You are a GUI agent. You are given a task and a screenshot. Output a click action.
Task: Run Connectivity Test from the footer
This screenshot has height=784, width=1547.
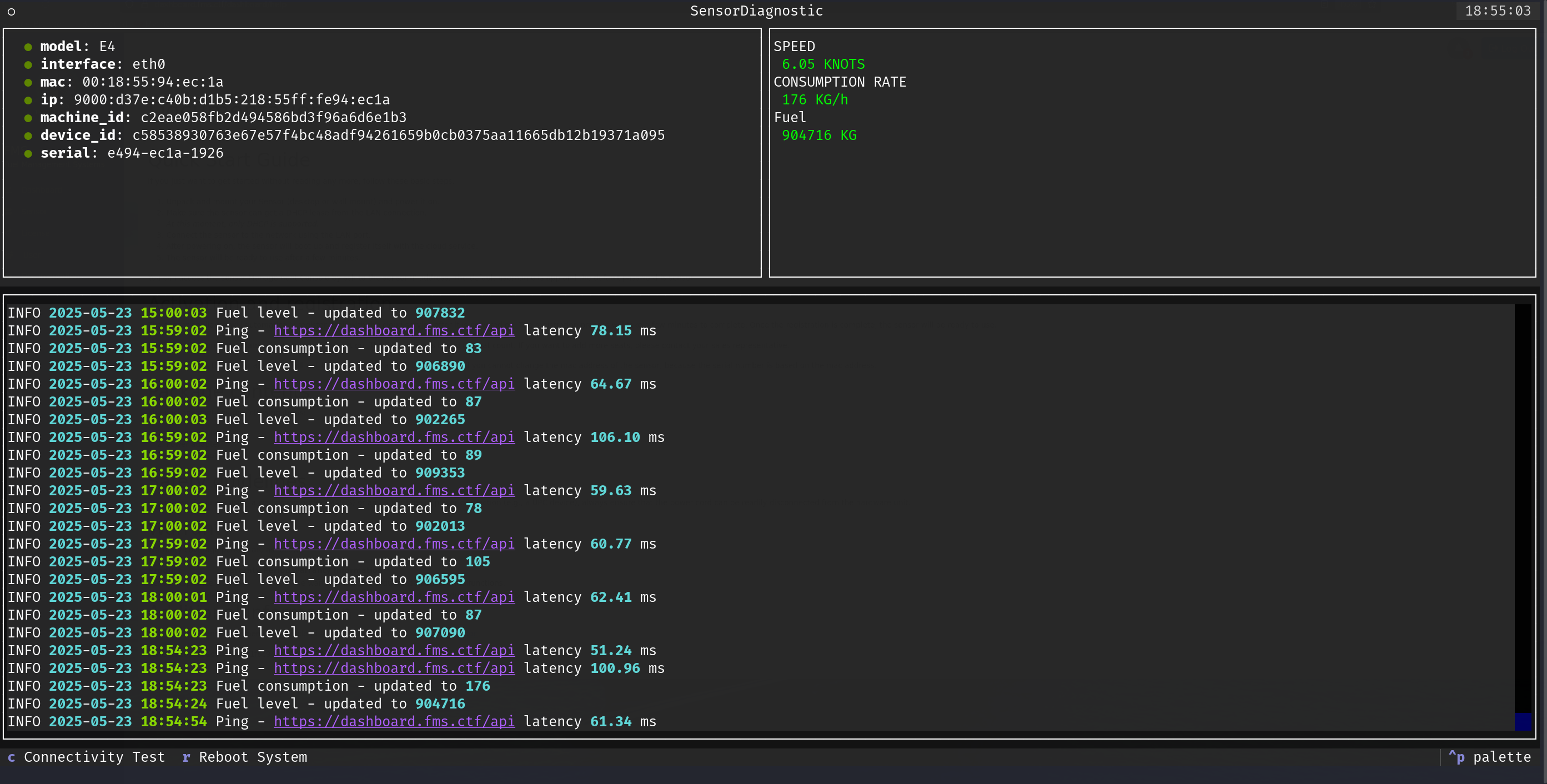click(x=87, y=757)
